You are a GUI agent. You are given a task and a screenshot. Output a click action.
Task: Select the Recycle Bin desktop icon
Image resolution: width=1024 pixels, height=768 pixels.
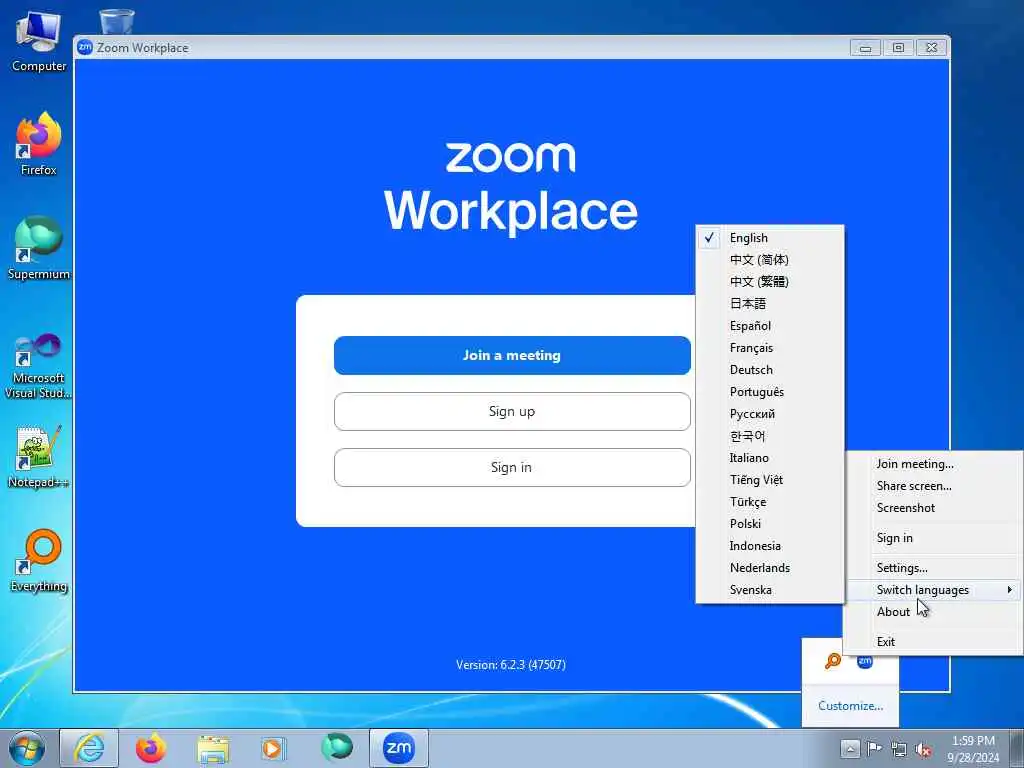[117, 22]
